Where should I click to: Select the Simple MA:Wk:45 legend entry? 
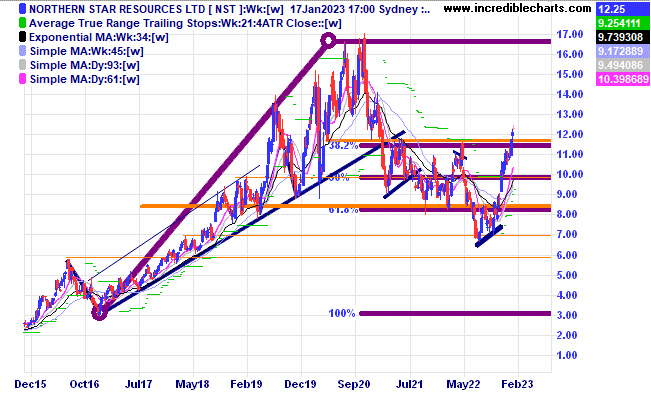coord(87,52)
